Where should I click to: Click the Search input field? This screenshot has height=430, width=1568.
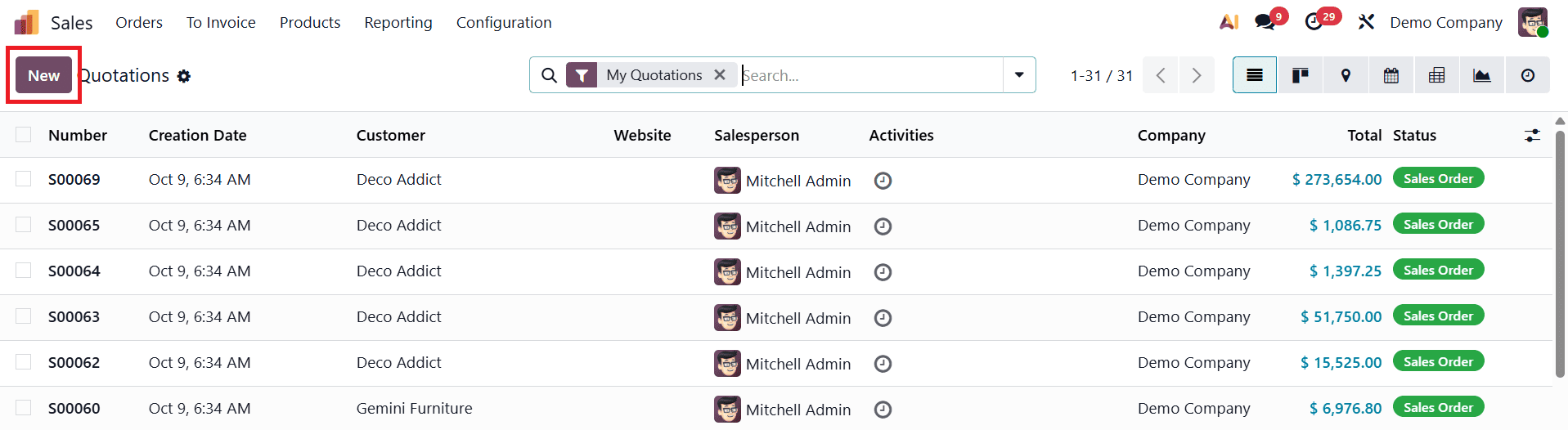[x=870, y=75]
